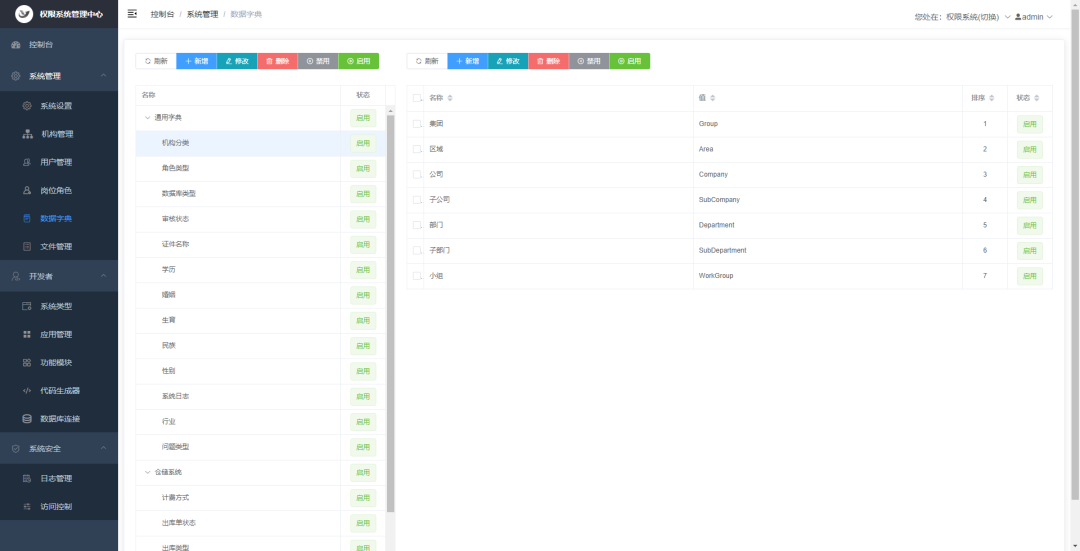This screenshot has width=1080, height=551.
Task: Click right panel 禁用 button
Action: coord(589,61)
